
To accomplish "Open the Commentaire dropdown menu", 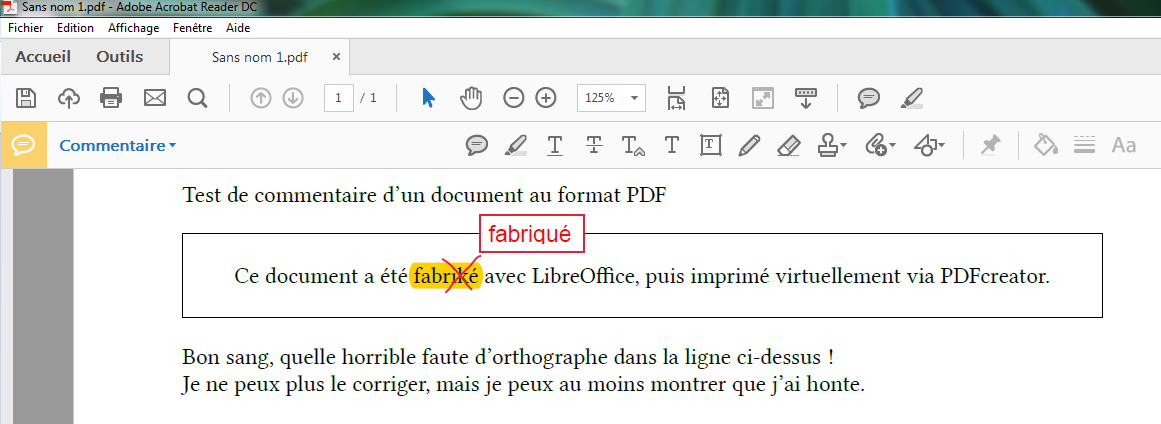I will tap(118, 146).
